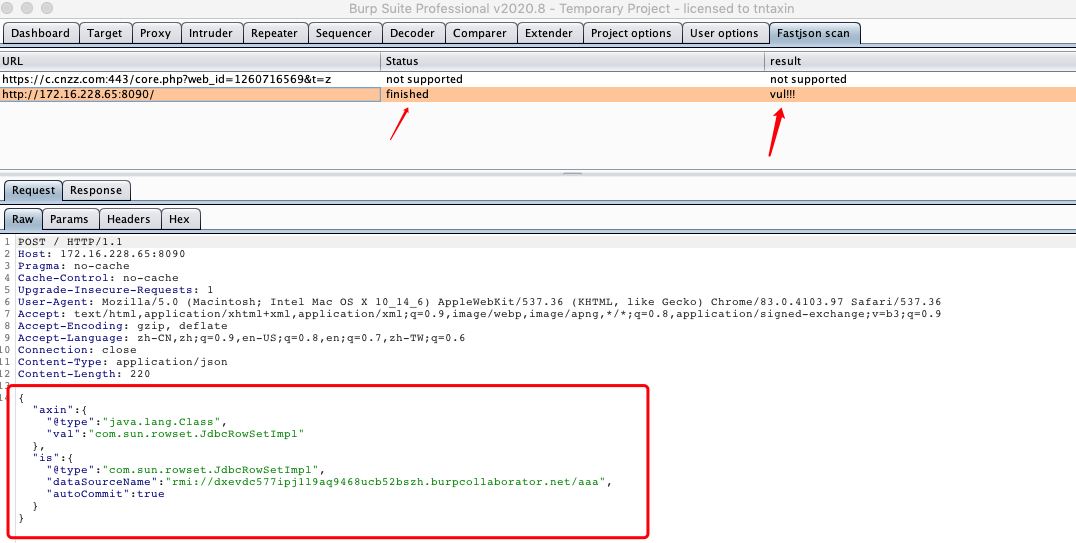Select the Repeater tab
Screen dimensions: 1076x543
coord(274,33)
